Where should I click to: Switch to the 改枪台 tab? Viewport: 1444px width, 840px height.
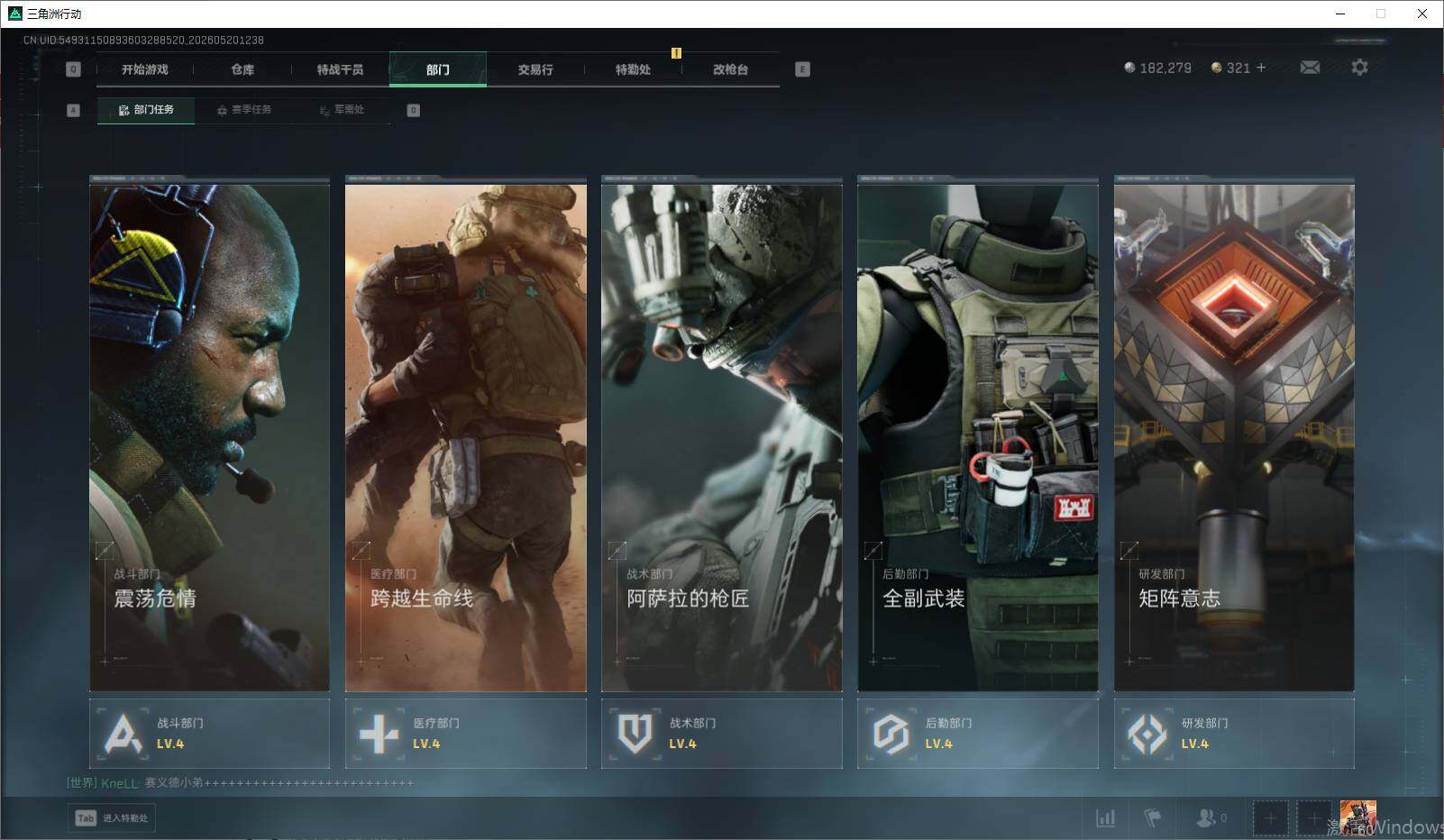click(x=730, y=69)
